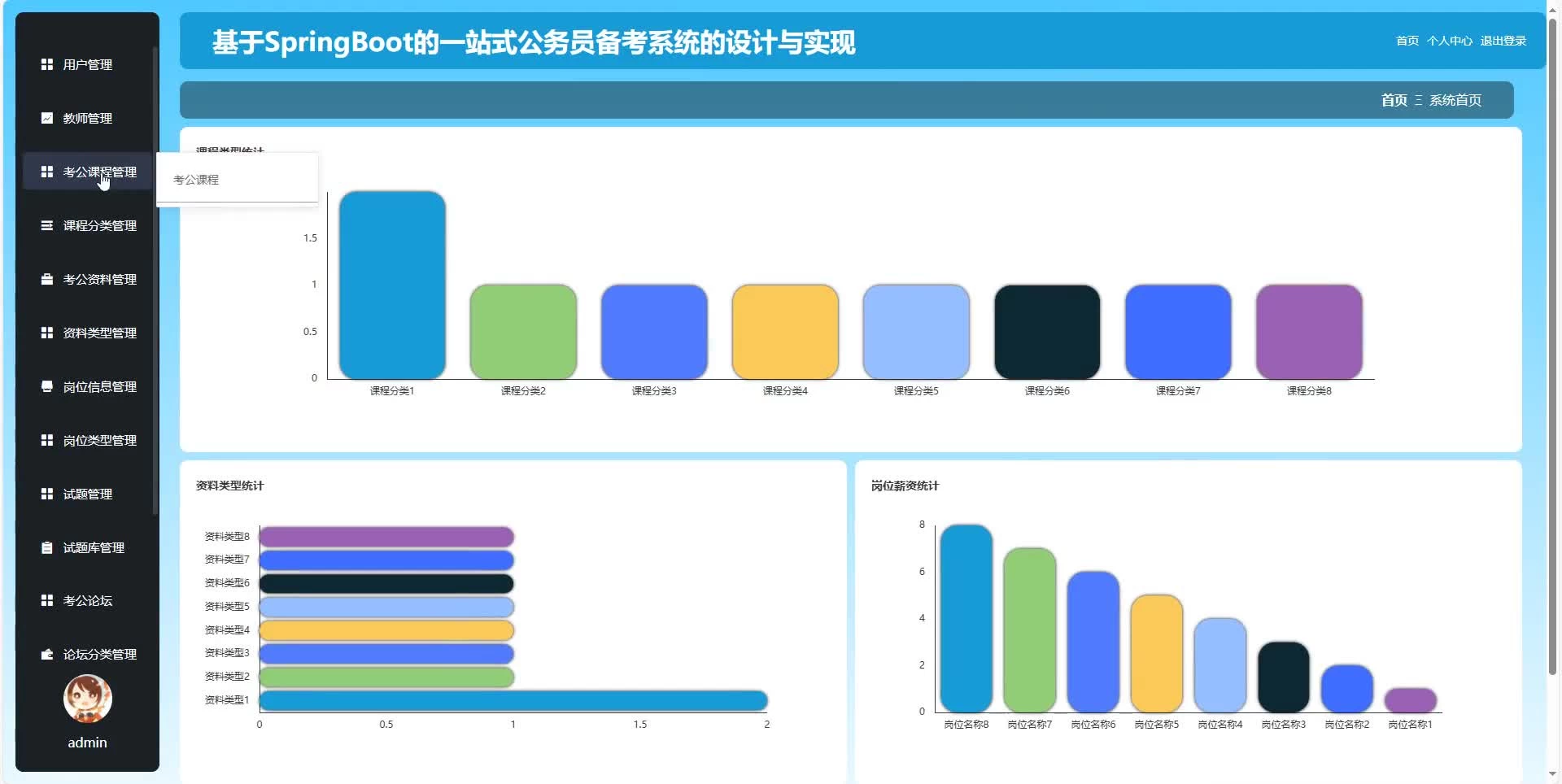This screenshot has width=1562, height=784.
Task: Click the sidebar menu scrollbar thumb
Action: click(155, 281)
